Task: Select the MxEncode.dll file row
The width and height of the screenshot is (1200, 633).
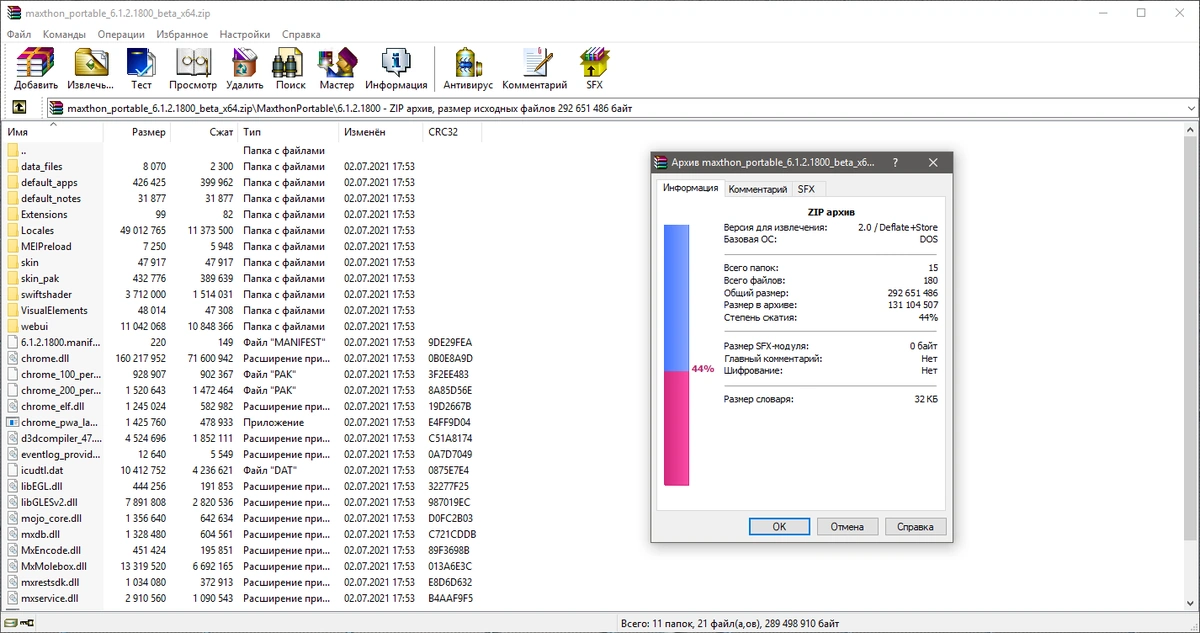Action: point(242,551)
